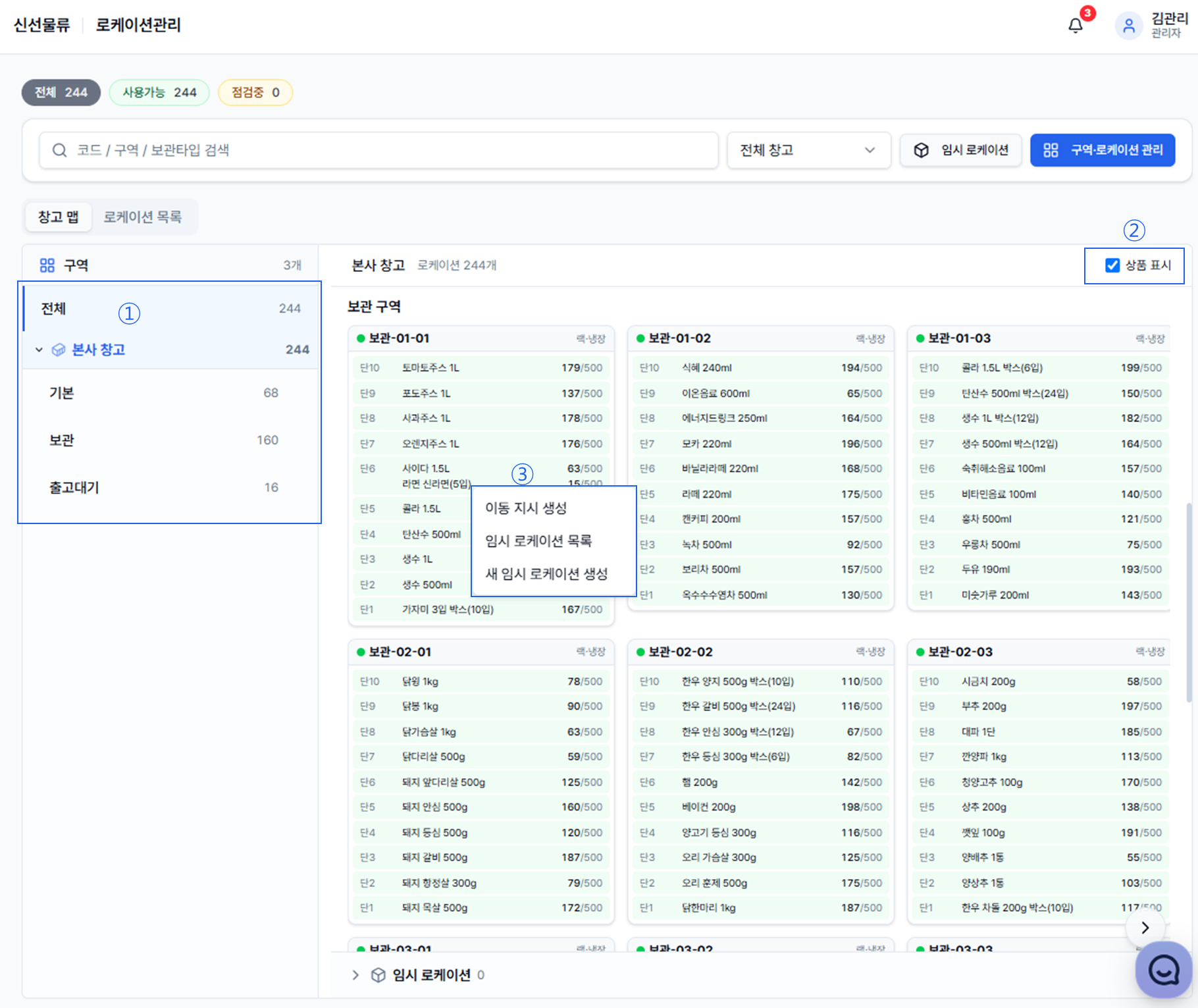Click the 본사 창고 cube icon
Viewport: 1198px width, 1008px height.
[59, 350]
